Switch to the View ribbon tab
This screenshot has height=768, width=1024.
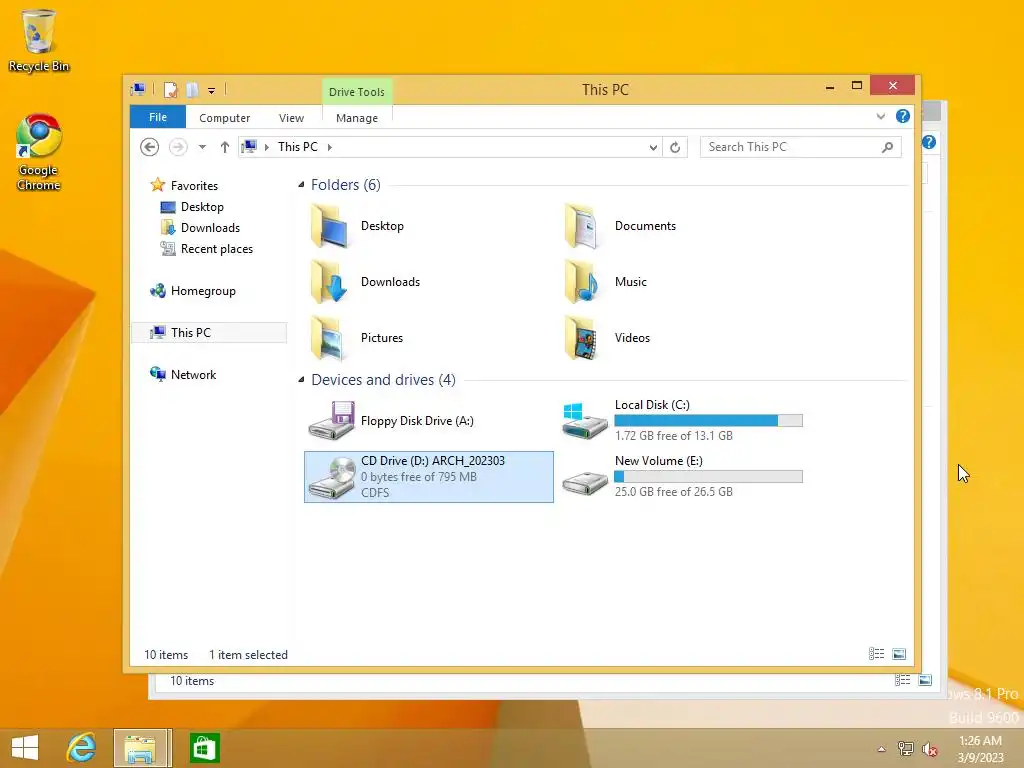click(x=291, y=118)
